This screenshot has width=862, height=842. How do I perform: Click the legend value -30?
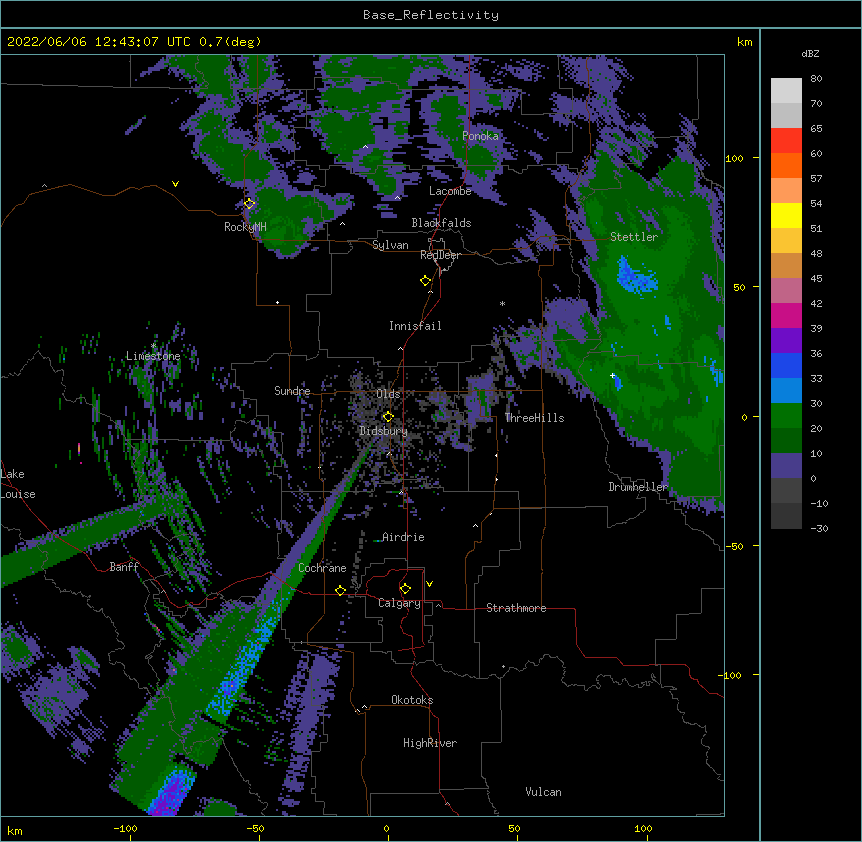819,529
